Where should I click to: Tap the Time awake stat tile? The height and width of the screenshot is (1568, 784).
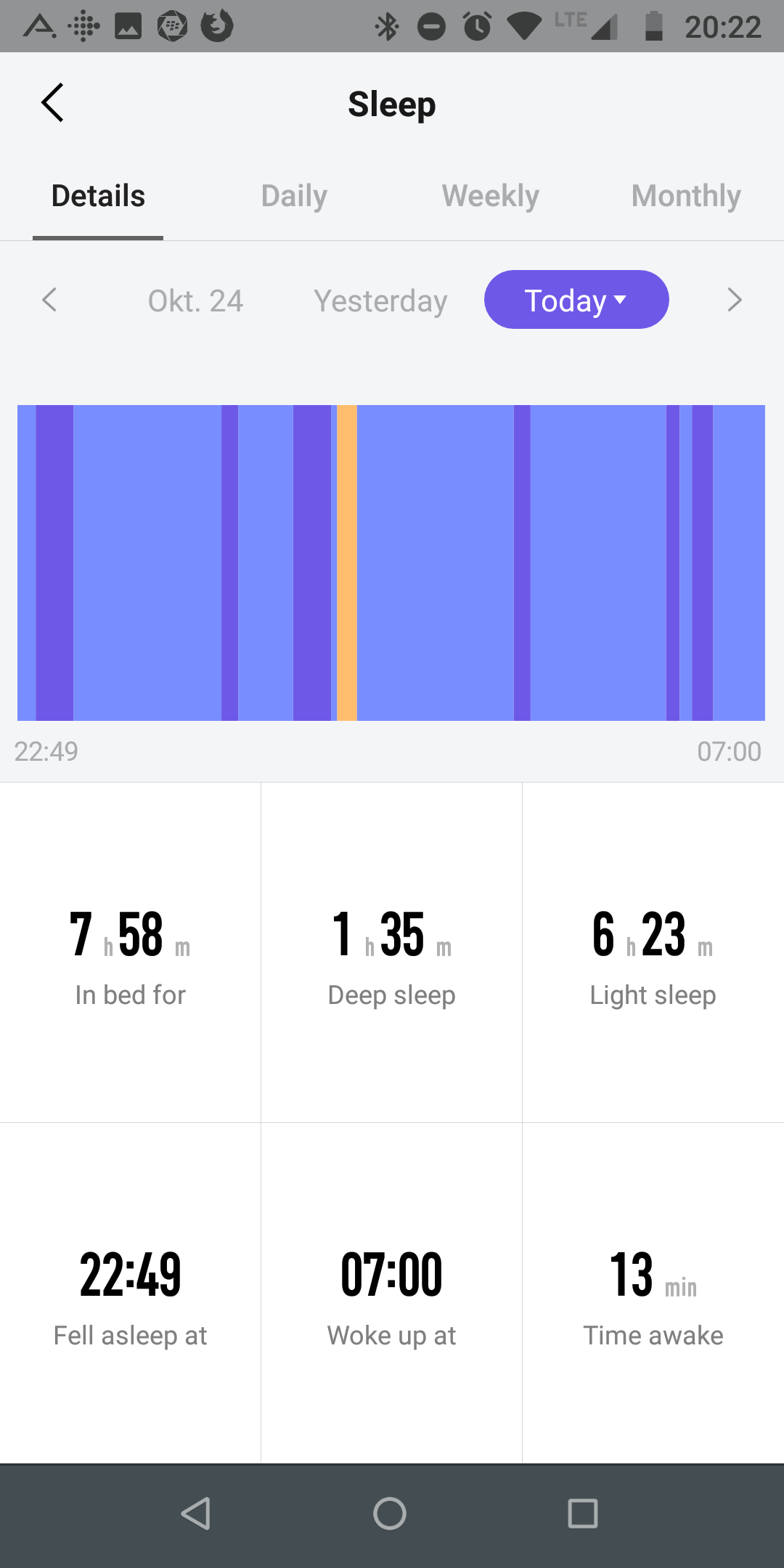(653, 1293)
